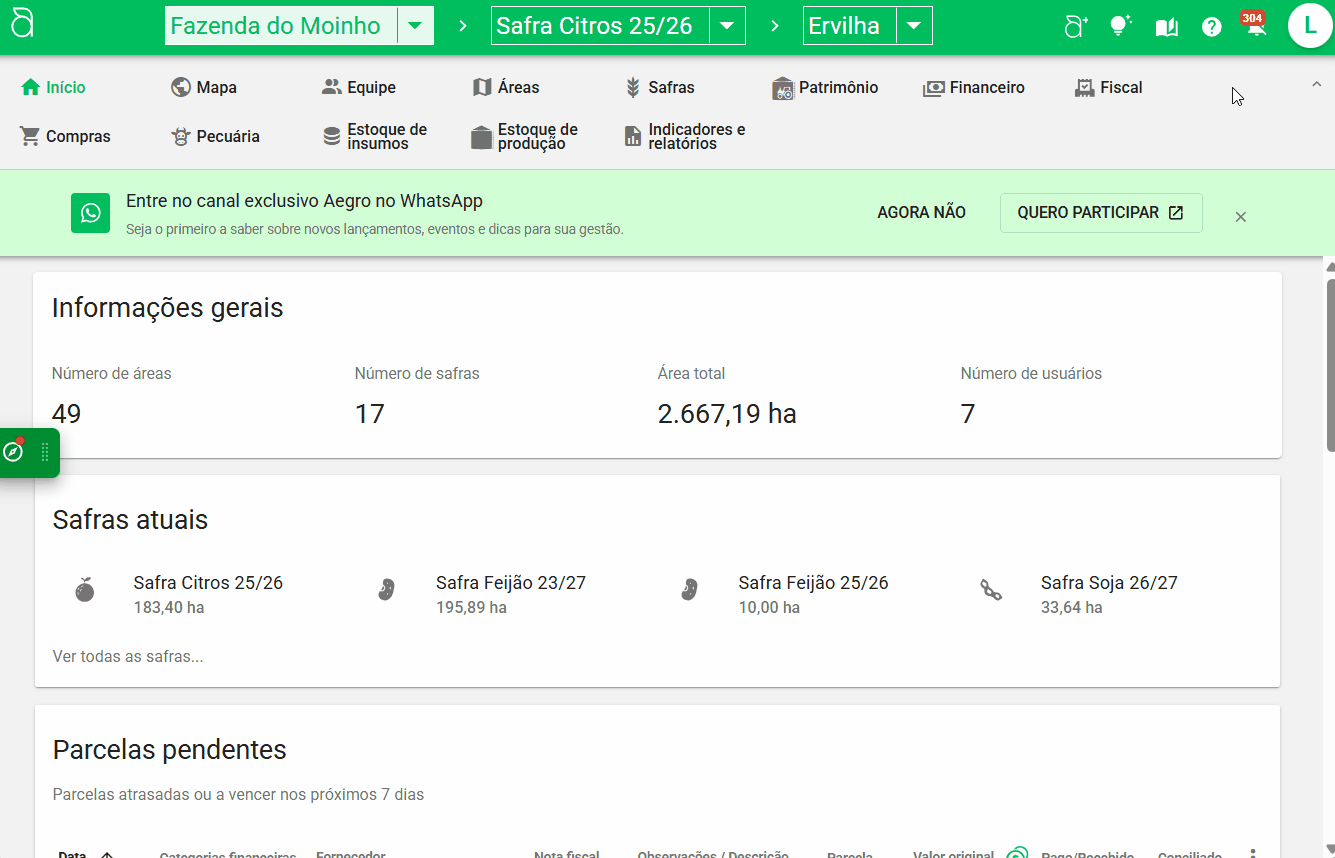The image size is (1335, 858).
Task: Open Safra Citros 25/26 crop card
Action: pyautogui.click(x=180, y=594)
